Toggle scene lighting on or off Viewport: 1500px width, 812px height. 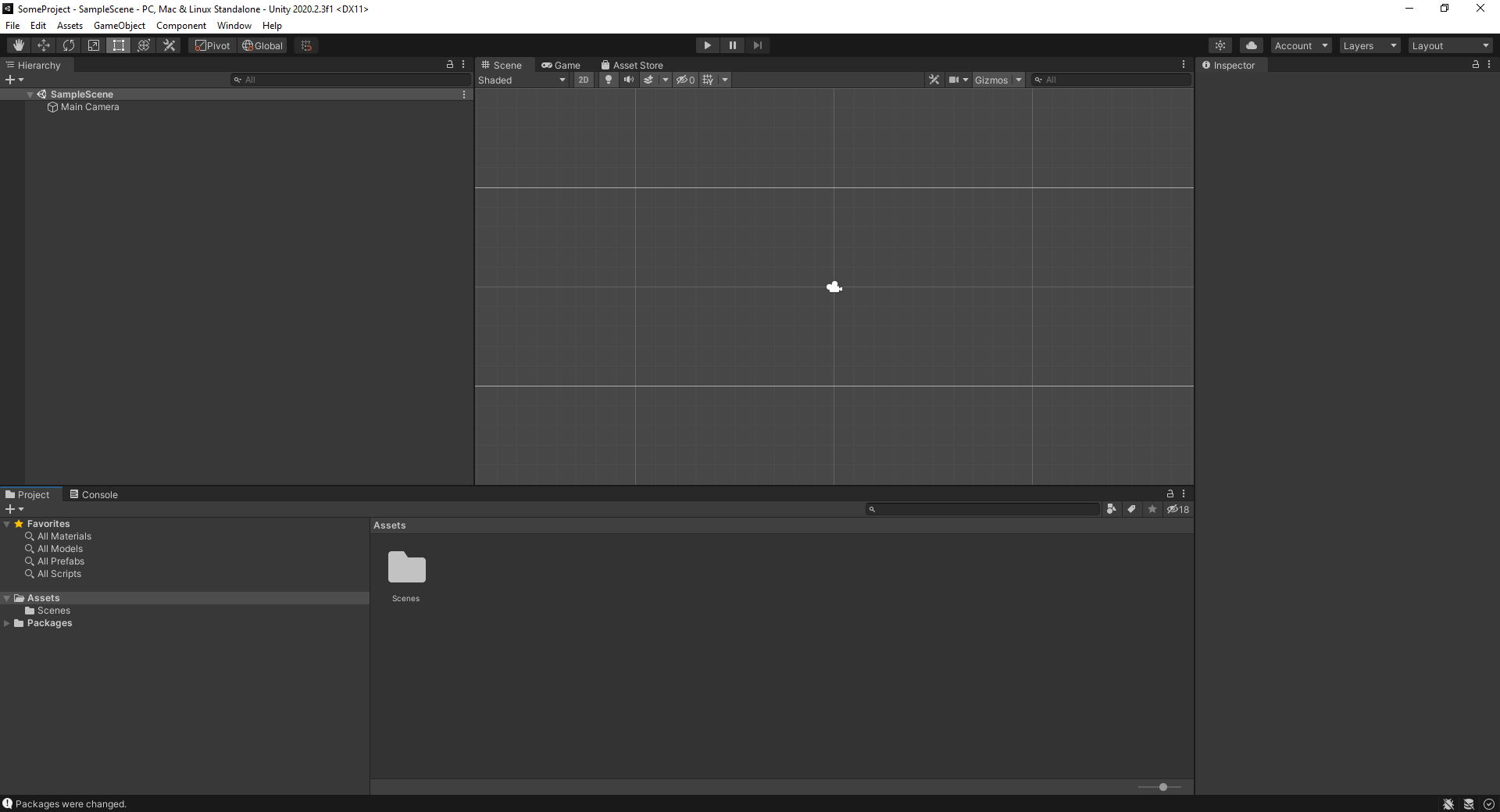(609, 80)
